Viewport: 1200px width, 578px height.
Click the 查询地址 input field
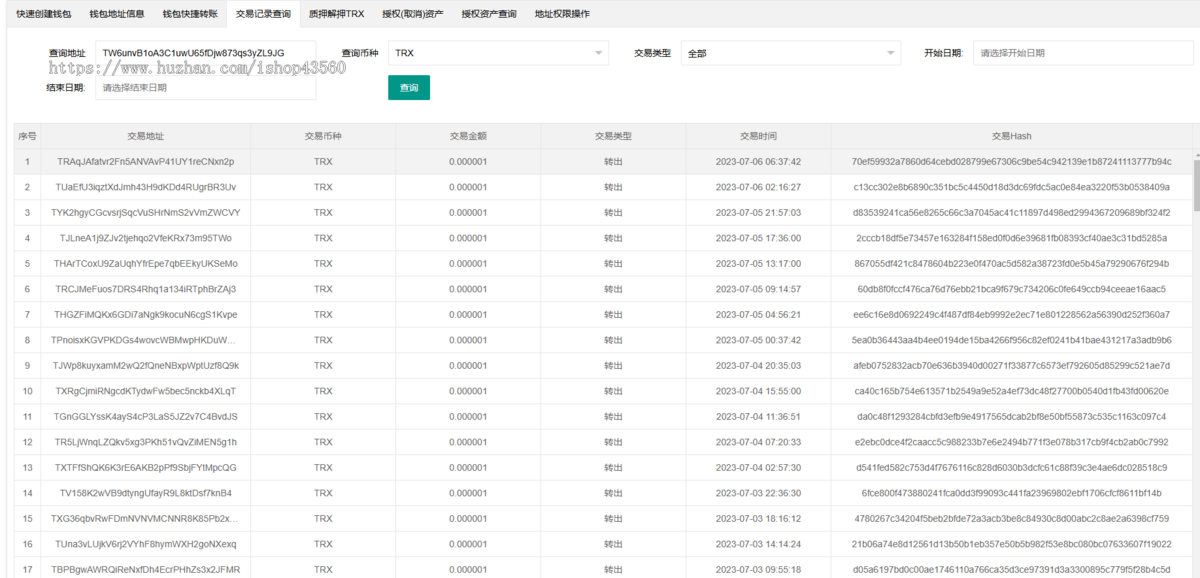(206, 53)
